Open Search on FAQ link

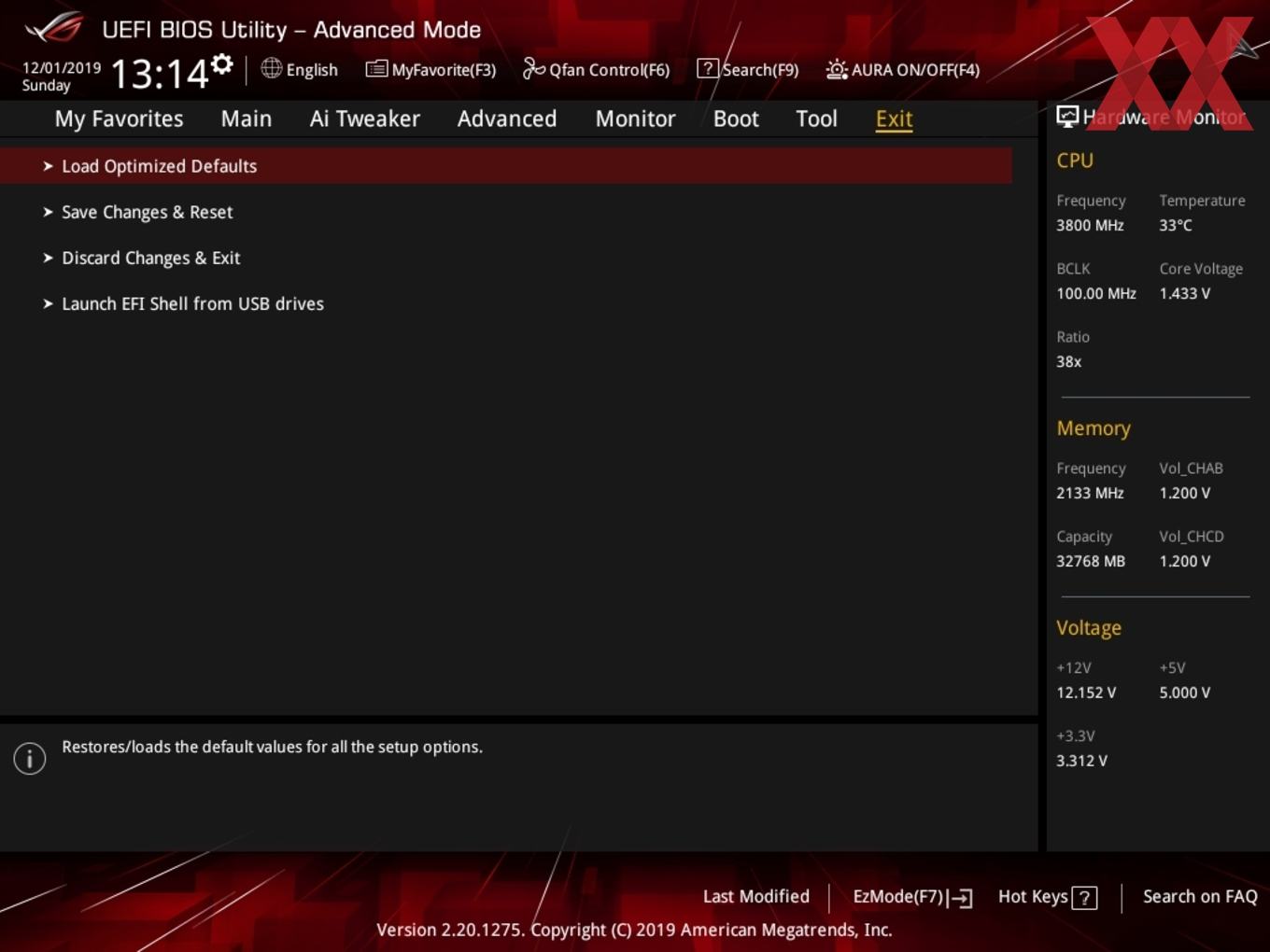pos(1200,896)
